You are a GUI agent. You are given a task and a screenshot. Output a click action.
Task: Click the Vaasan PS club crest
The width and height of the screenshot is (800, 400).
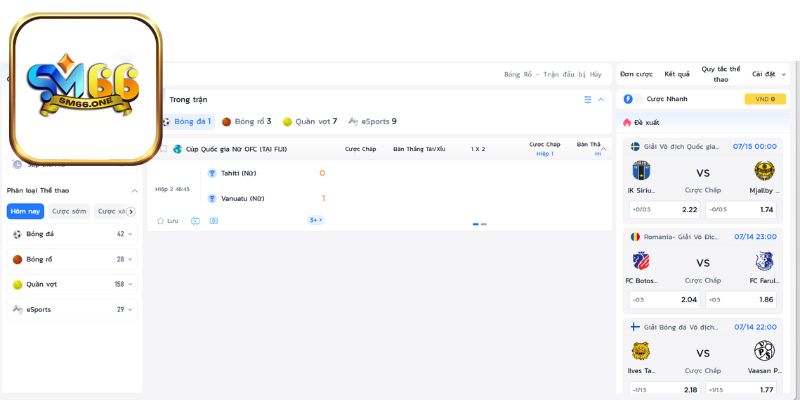764,351
